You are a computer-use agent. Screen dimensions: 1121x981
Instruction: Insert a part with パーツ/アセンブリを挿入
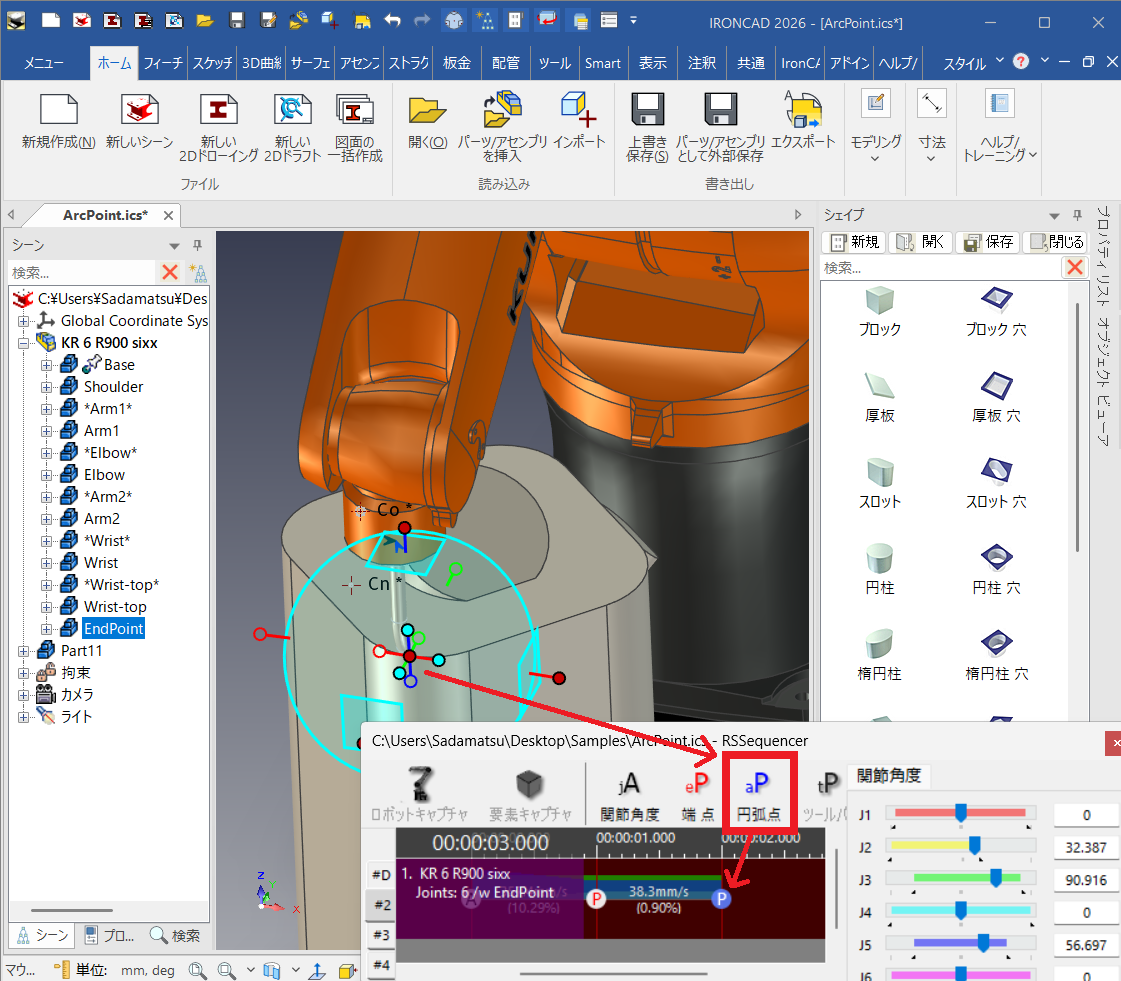[503, 109]
